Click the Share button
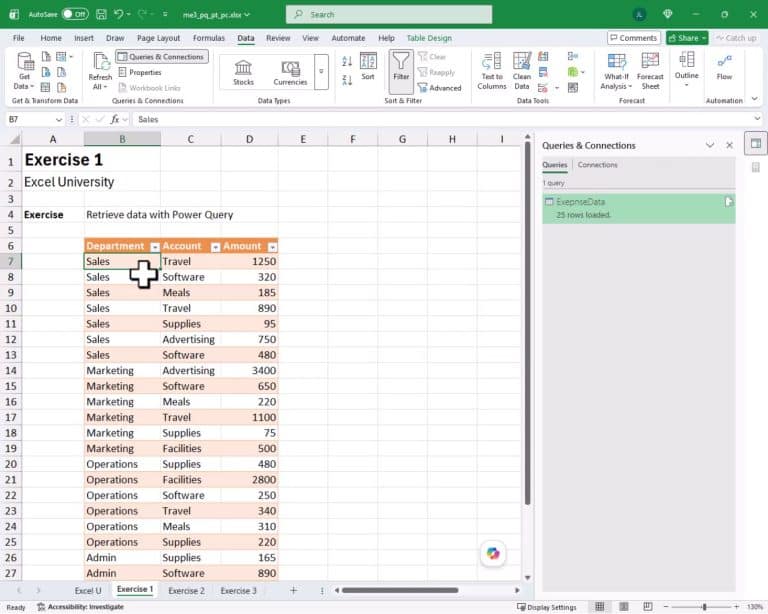This screenshot has height=614, width=768. tap(687, 38)
